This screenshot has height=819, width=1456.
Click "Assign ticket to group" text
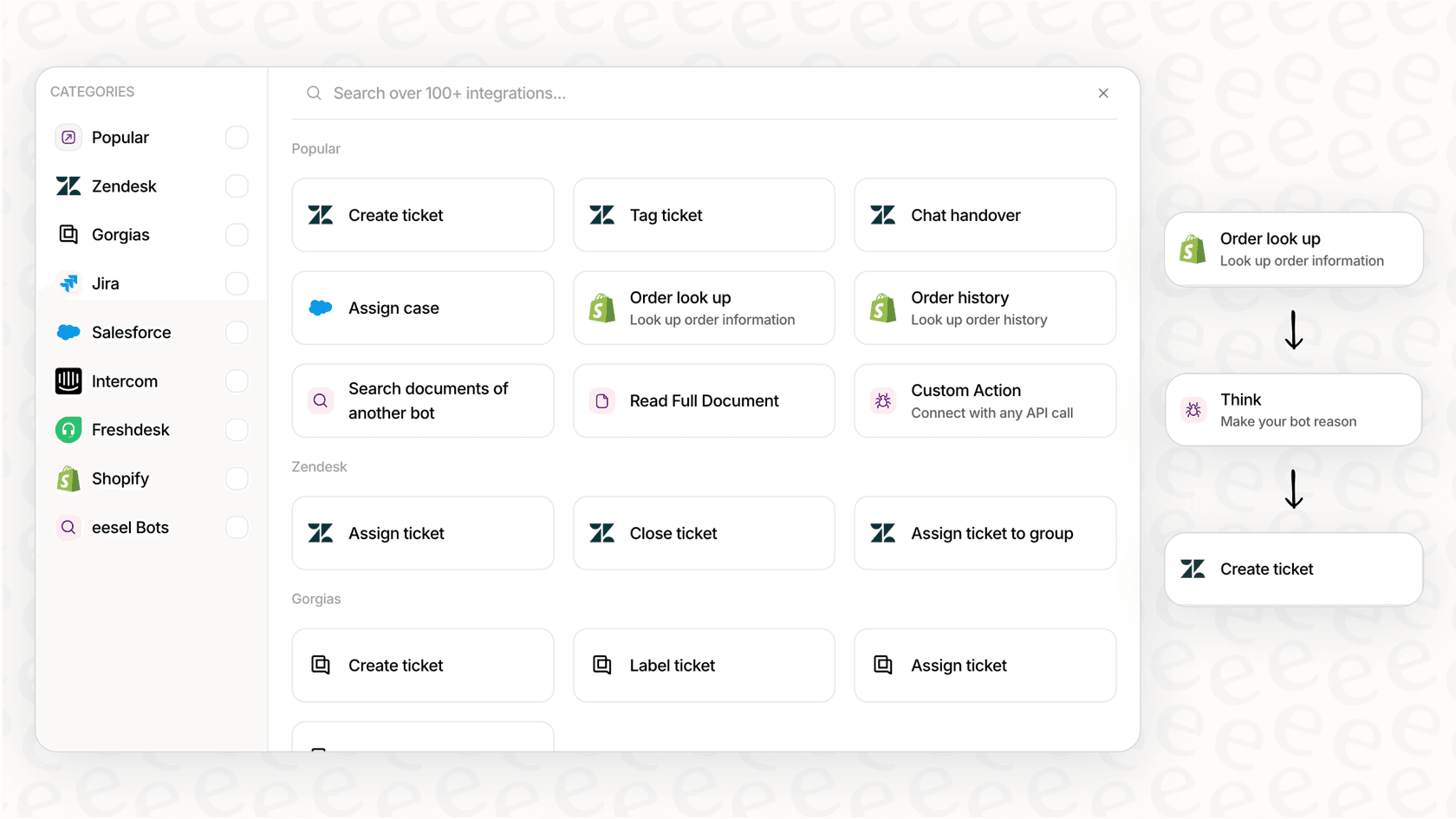992,533
